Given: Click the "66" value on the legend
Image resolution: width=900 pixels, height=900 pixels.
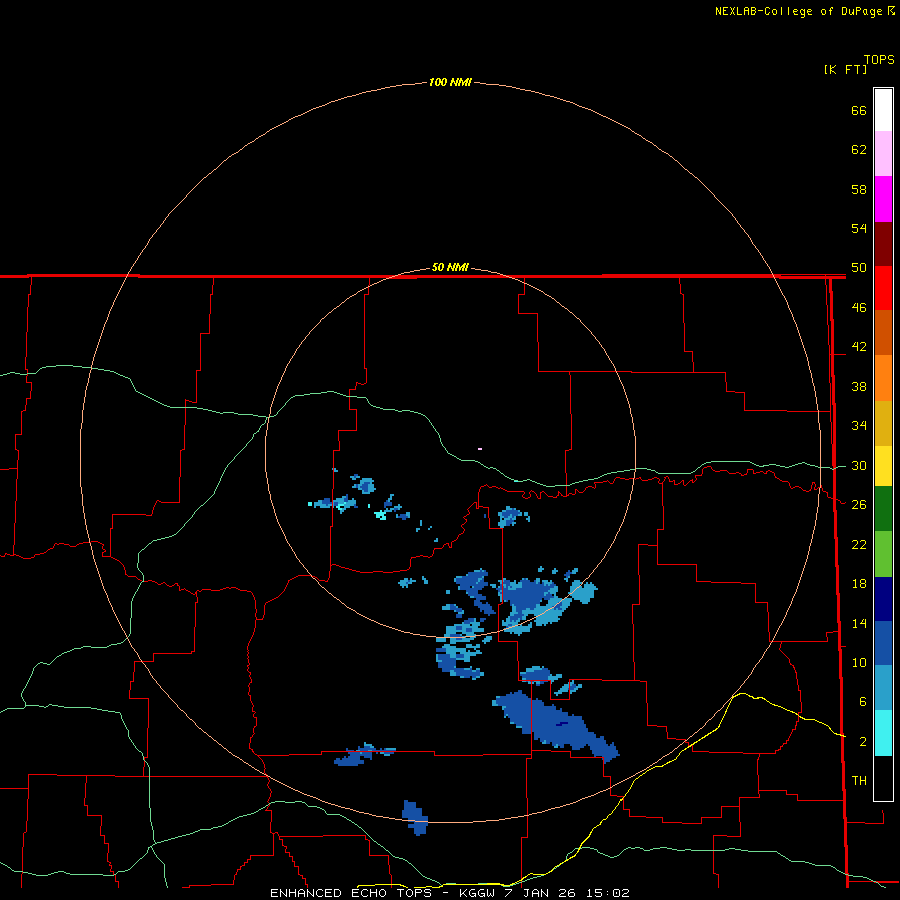Looking at the screenshot, I should 859,110.
